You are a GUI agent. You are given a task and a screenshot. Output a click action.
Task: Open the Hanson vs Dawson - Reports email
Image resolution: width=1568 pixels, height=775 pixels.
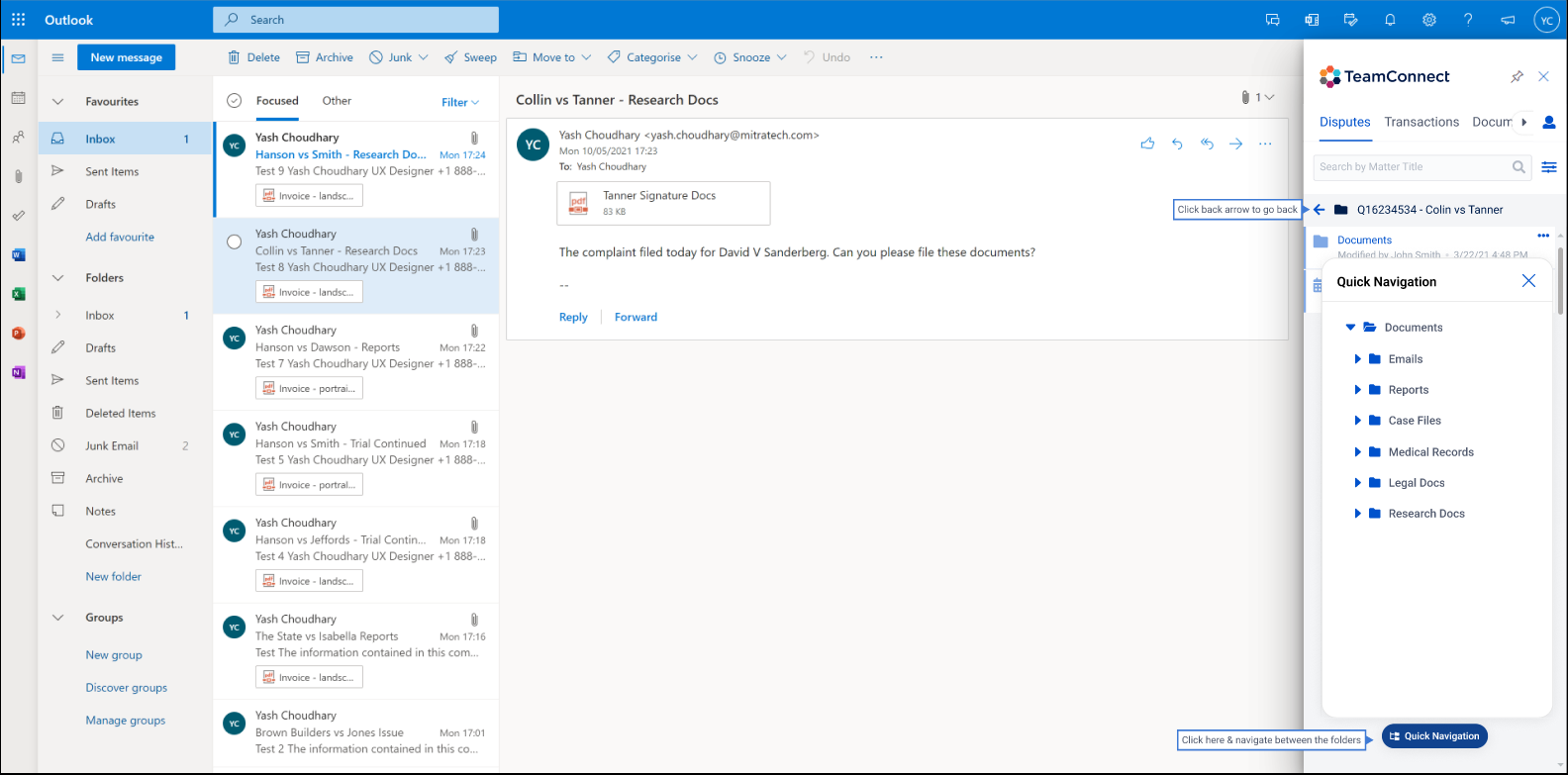[x=356, y=362]
